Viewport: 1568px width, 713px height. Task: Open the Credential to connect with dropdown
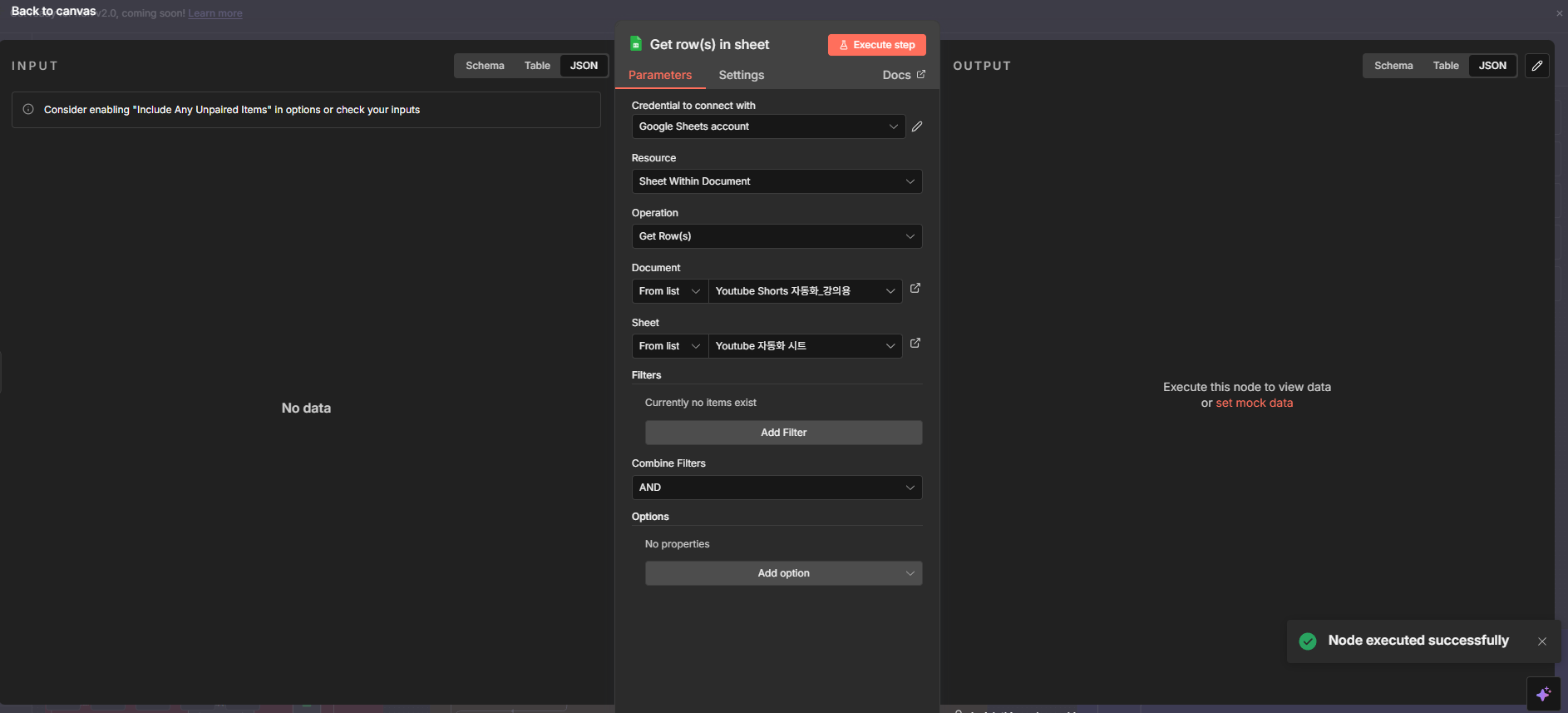[x=768, y=126]
